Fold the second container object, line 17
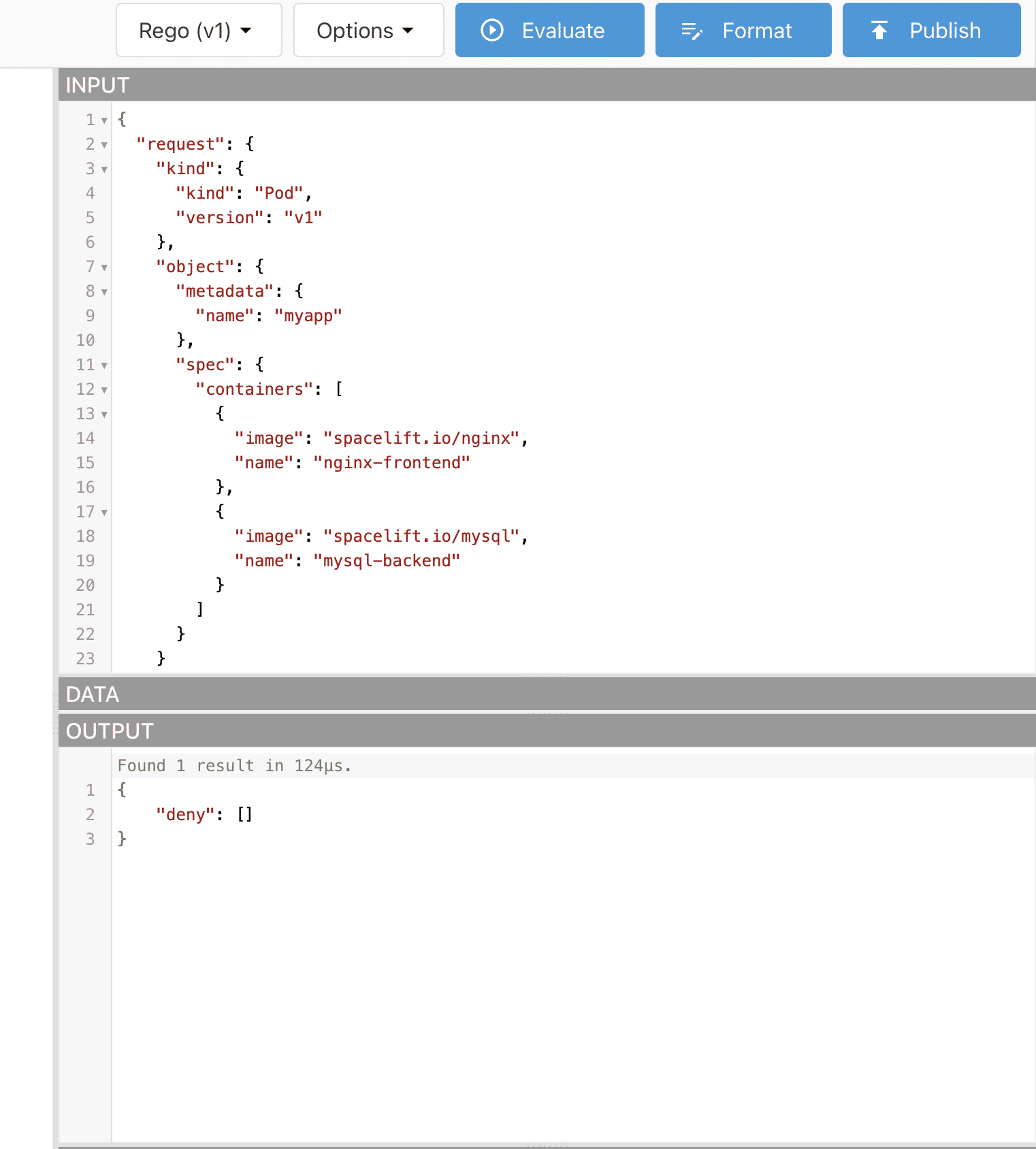1036x1149 pixels. (x=104, y=513)
